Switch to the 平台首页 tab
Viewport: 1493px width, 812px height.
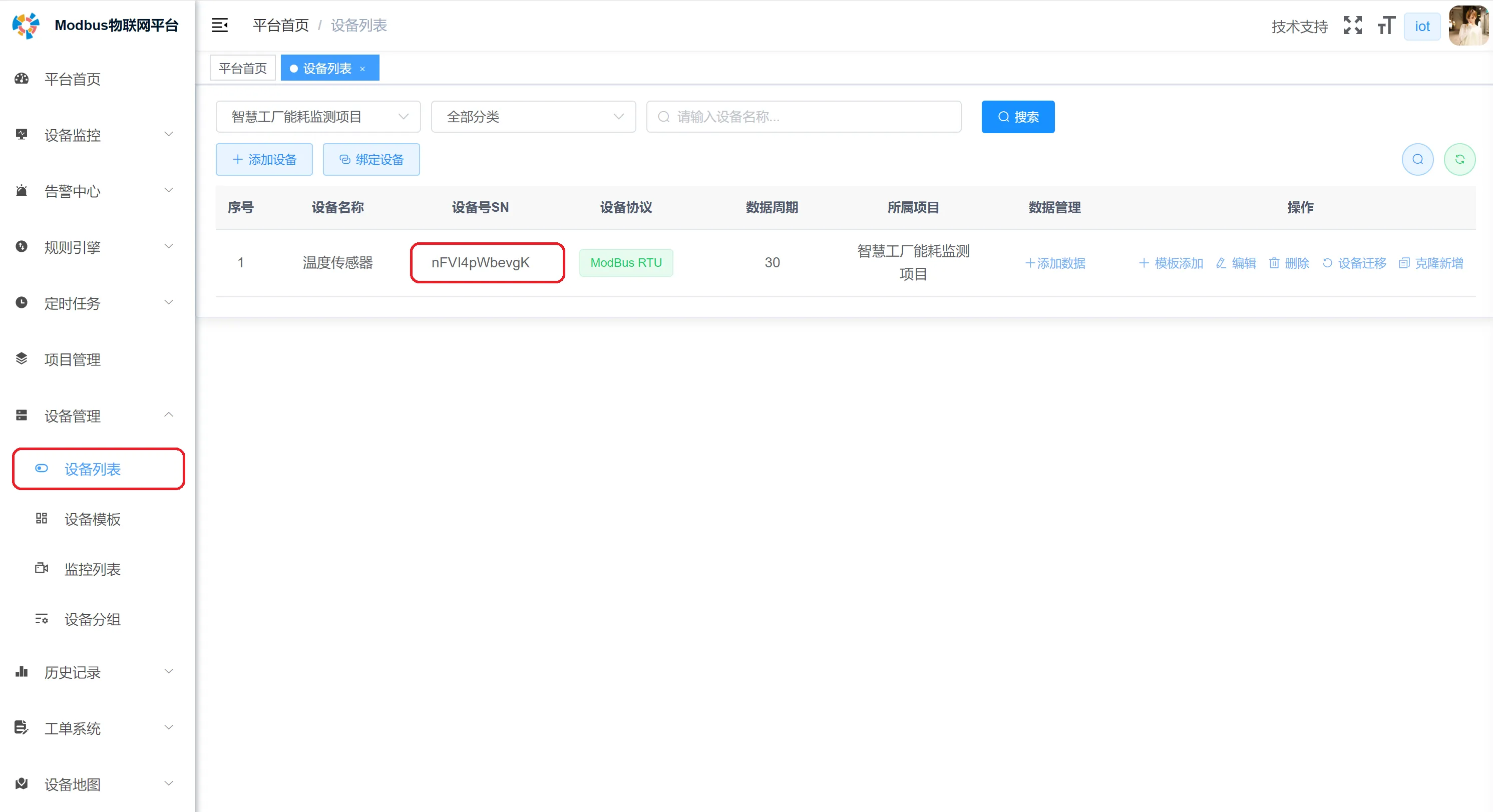[242, 67]
